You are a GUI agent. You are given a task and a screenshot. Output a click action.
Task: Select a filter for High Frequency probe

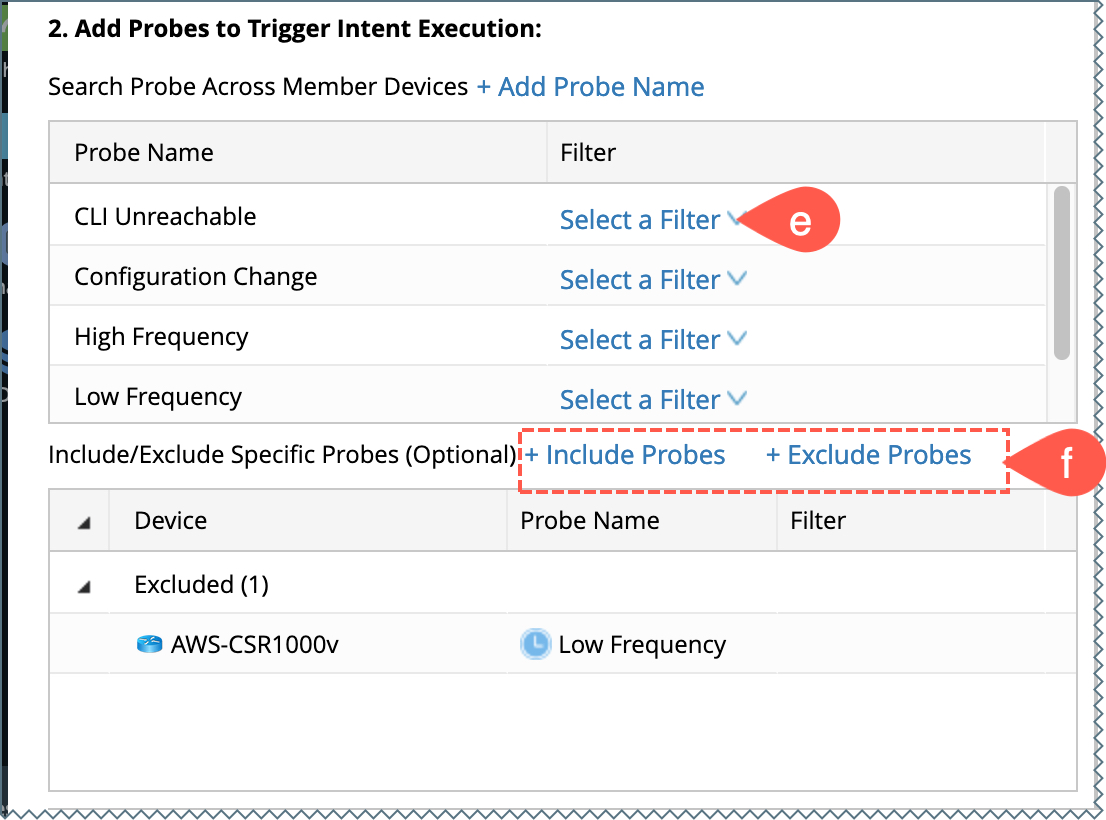653,340
